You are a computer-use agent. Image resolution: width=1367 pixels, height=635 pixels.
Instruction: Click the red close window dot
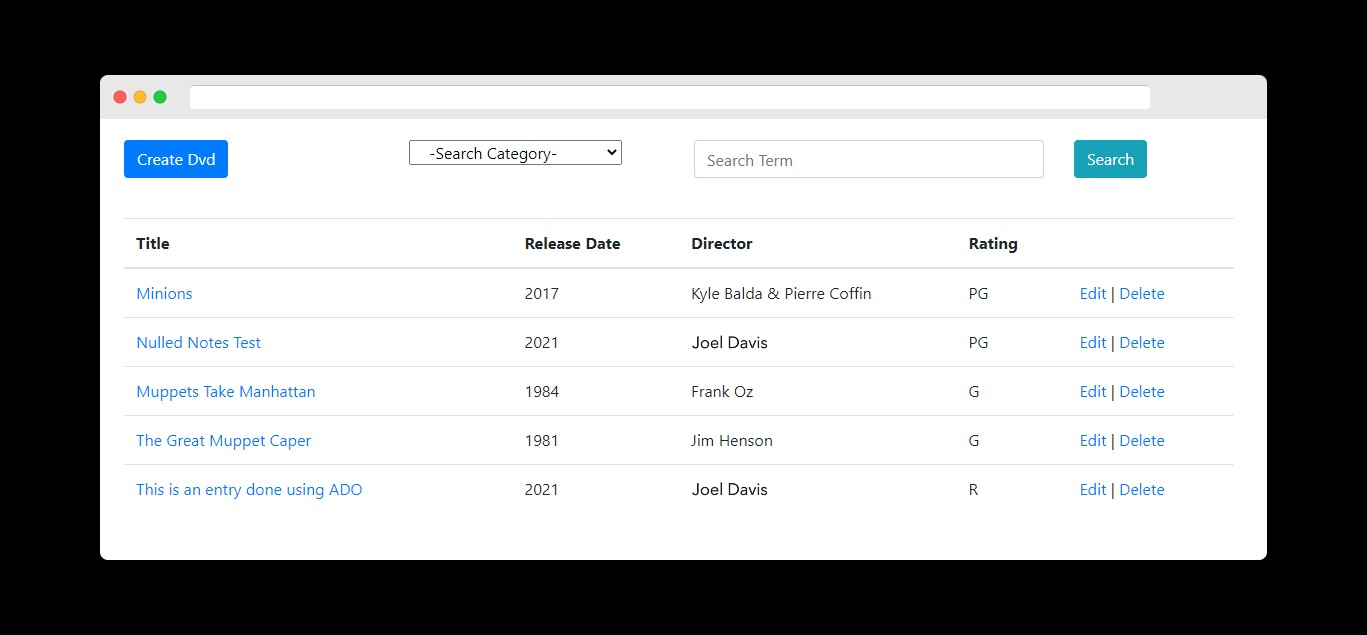(x=120, y=97)
